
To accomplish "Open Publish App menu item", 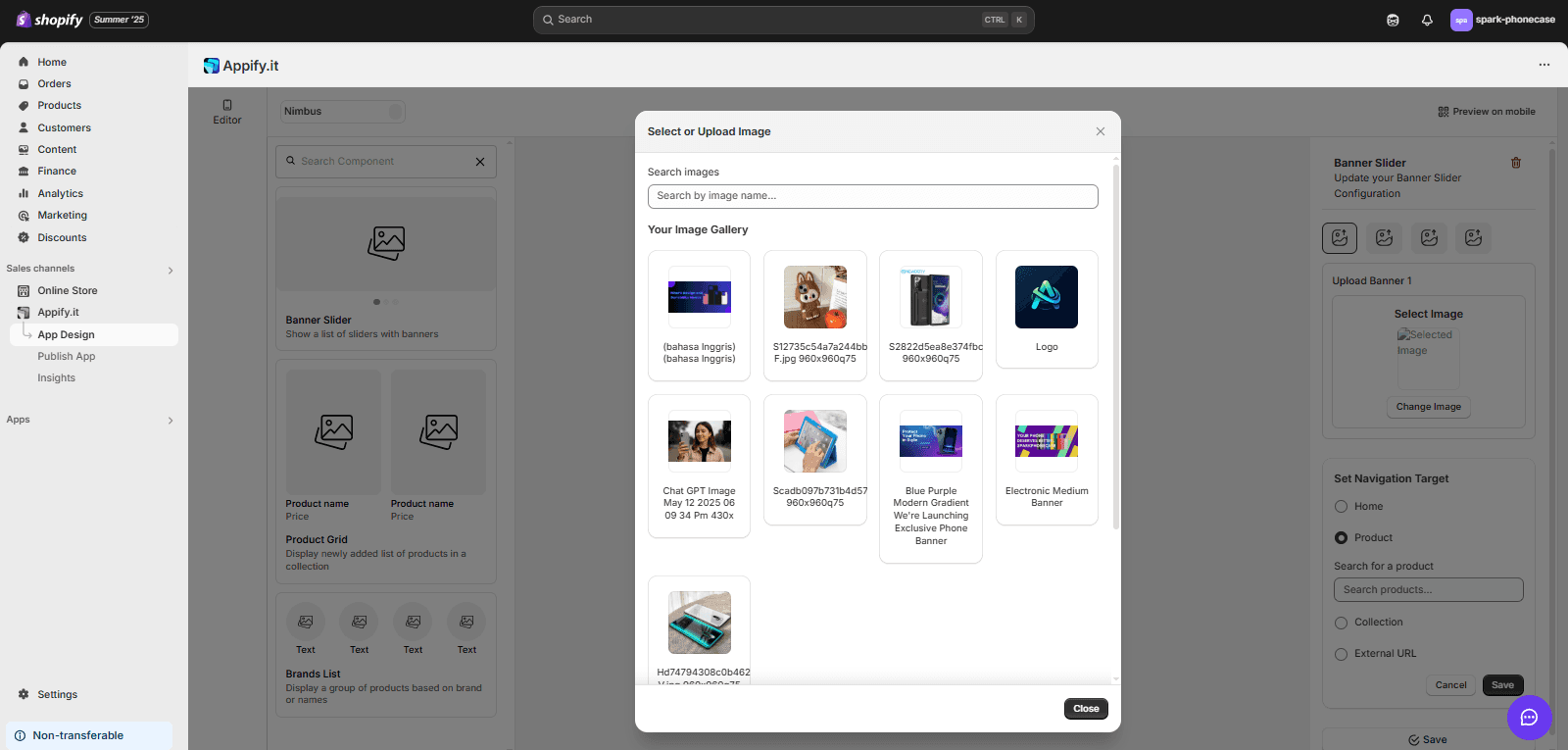I will [67, 357].
